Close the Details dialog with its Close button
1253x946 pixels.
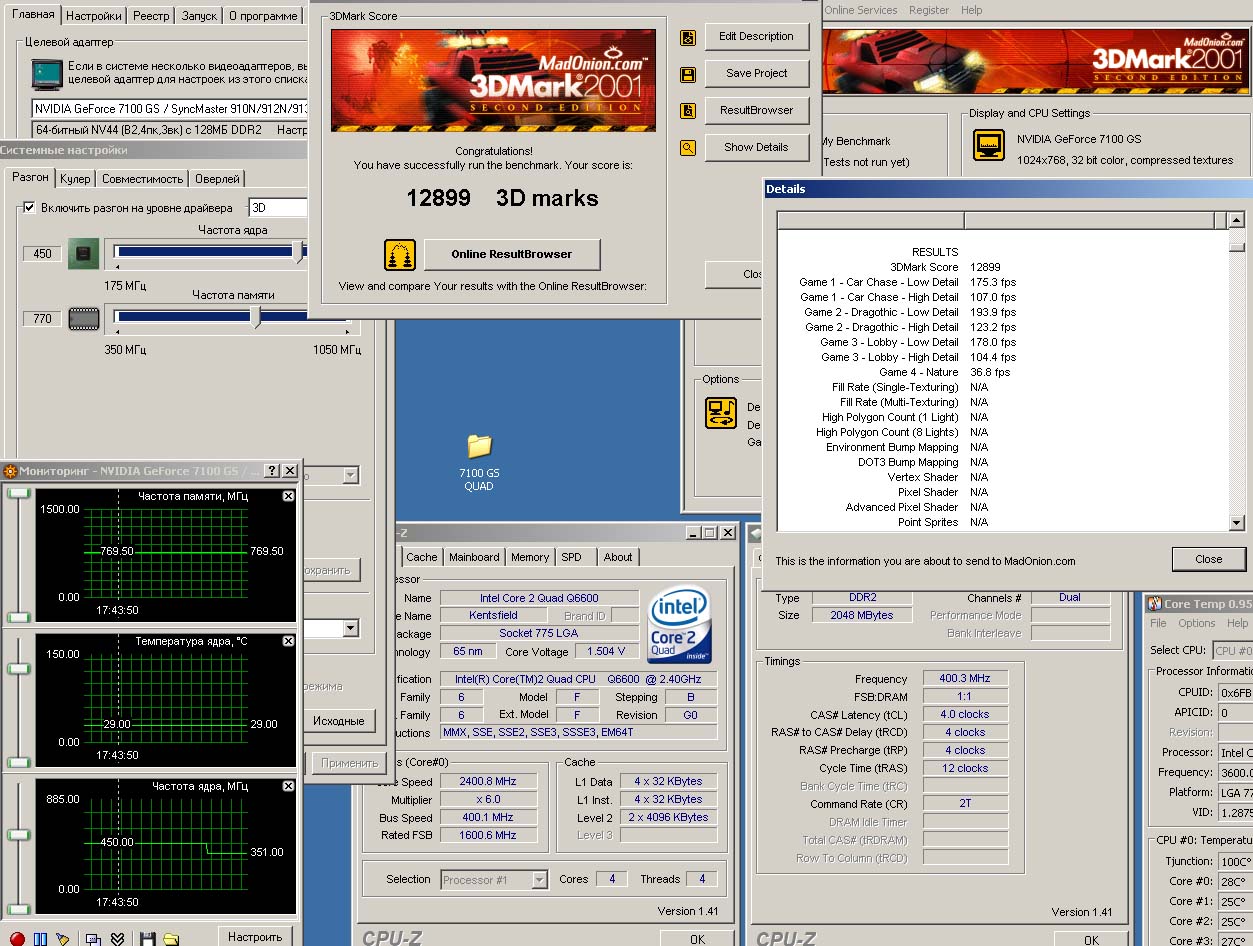[1208, 560]
